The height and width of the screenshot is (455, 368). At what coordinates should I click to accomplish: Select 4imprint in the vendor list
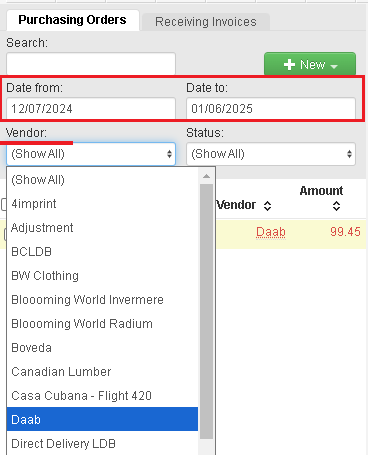coord(102,204)
